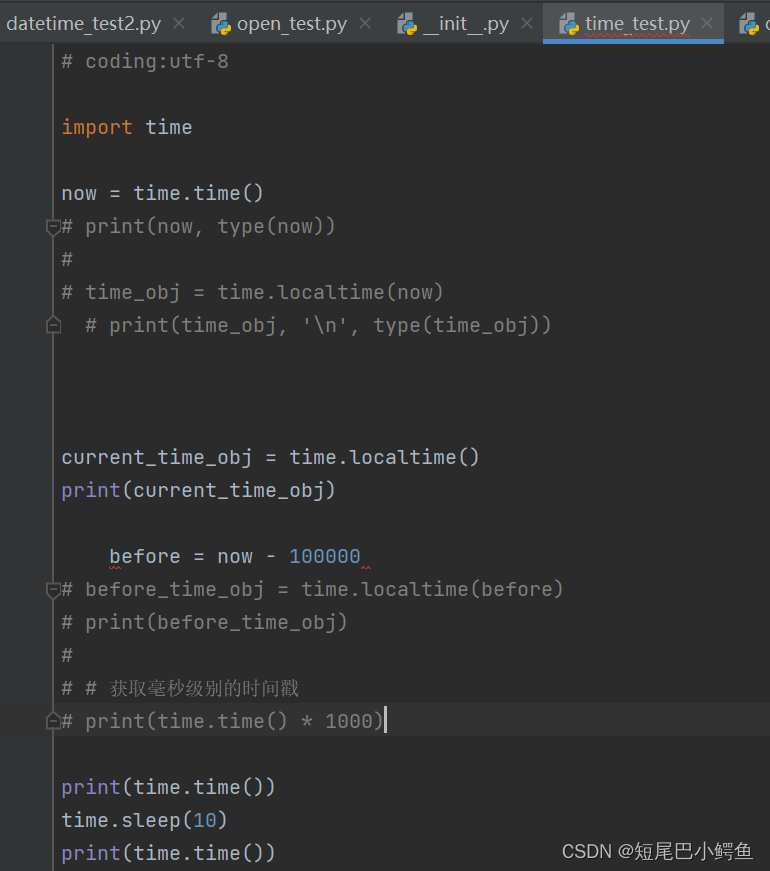
Task: Click the __init__.py Python file icon
Action: 407,24
